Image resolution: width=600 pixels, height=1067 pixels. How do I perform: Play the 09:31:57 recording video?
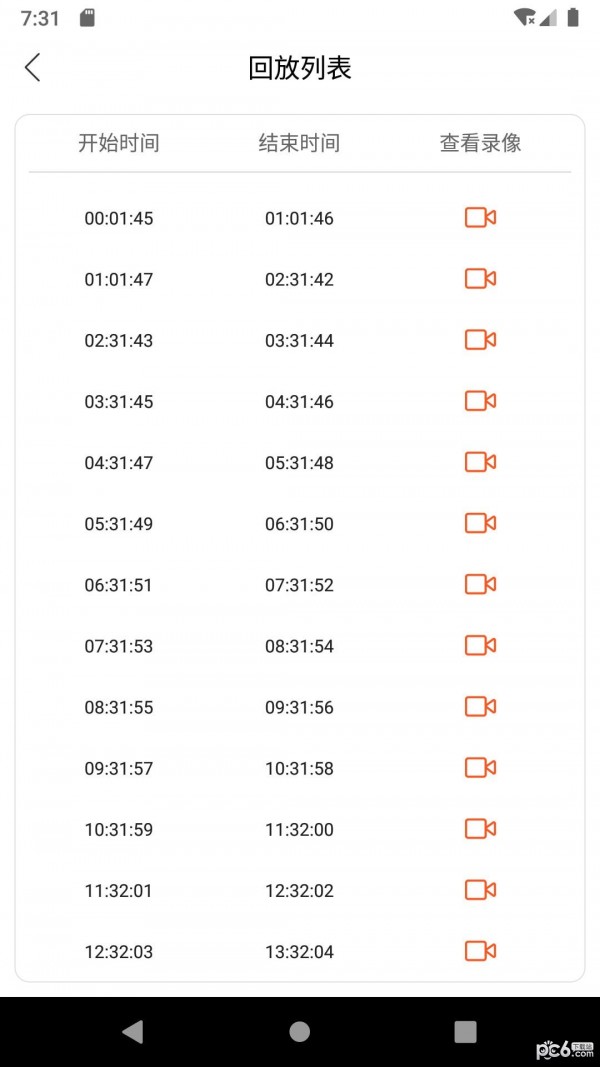click(480, 768)
